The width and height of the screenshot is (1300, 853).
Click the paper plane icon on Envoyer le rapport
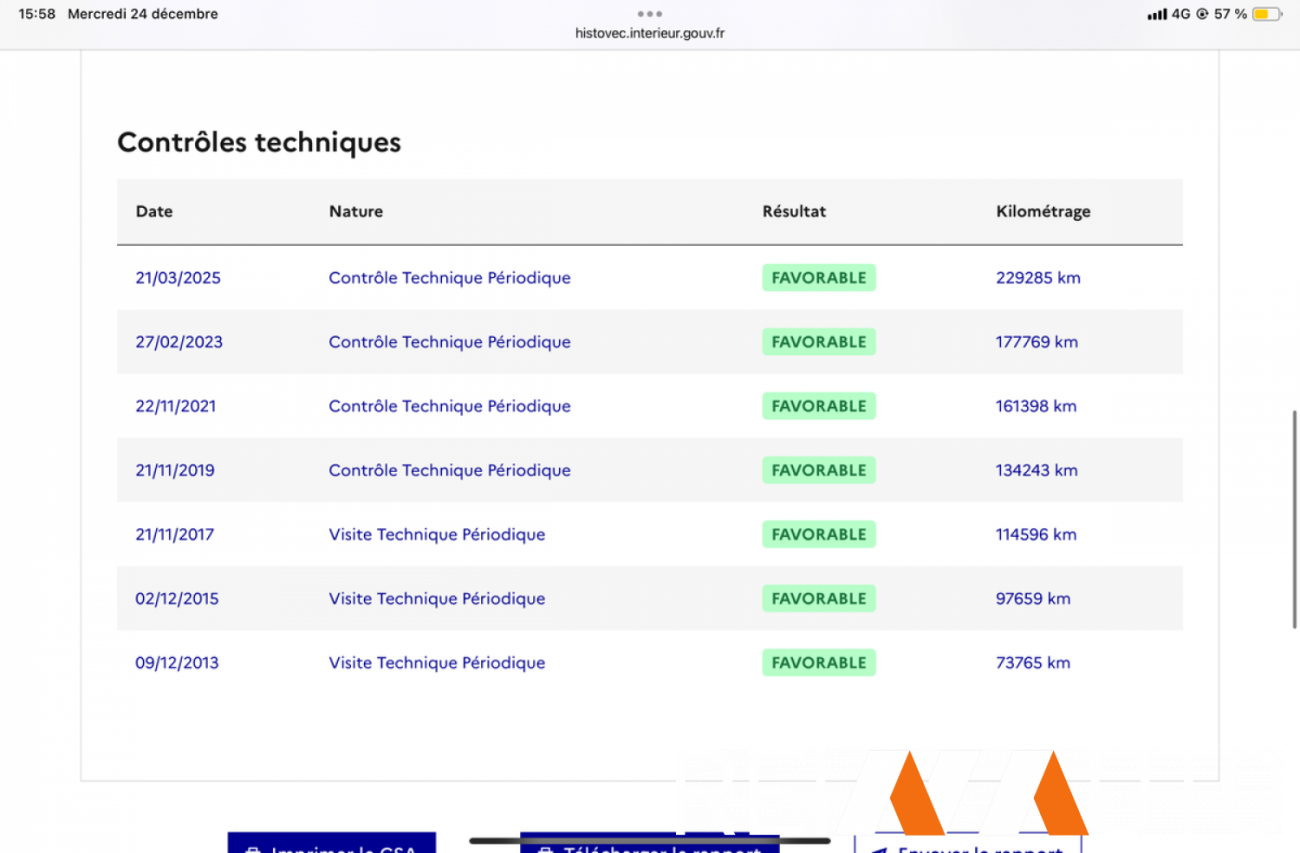coord(879,849)
